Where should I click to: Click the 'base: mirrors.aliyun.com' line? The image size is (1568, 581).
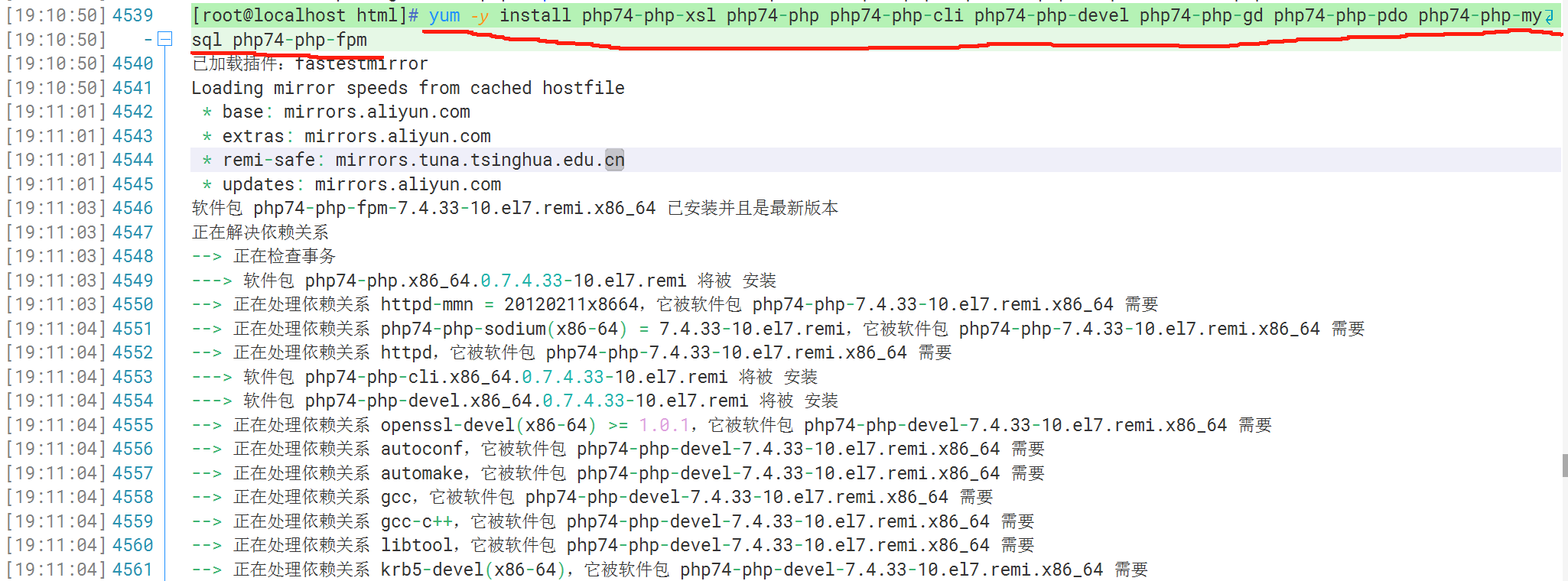click(x=346, y=112)
